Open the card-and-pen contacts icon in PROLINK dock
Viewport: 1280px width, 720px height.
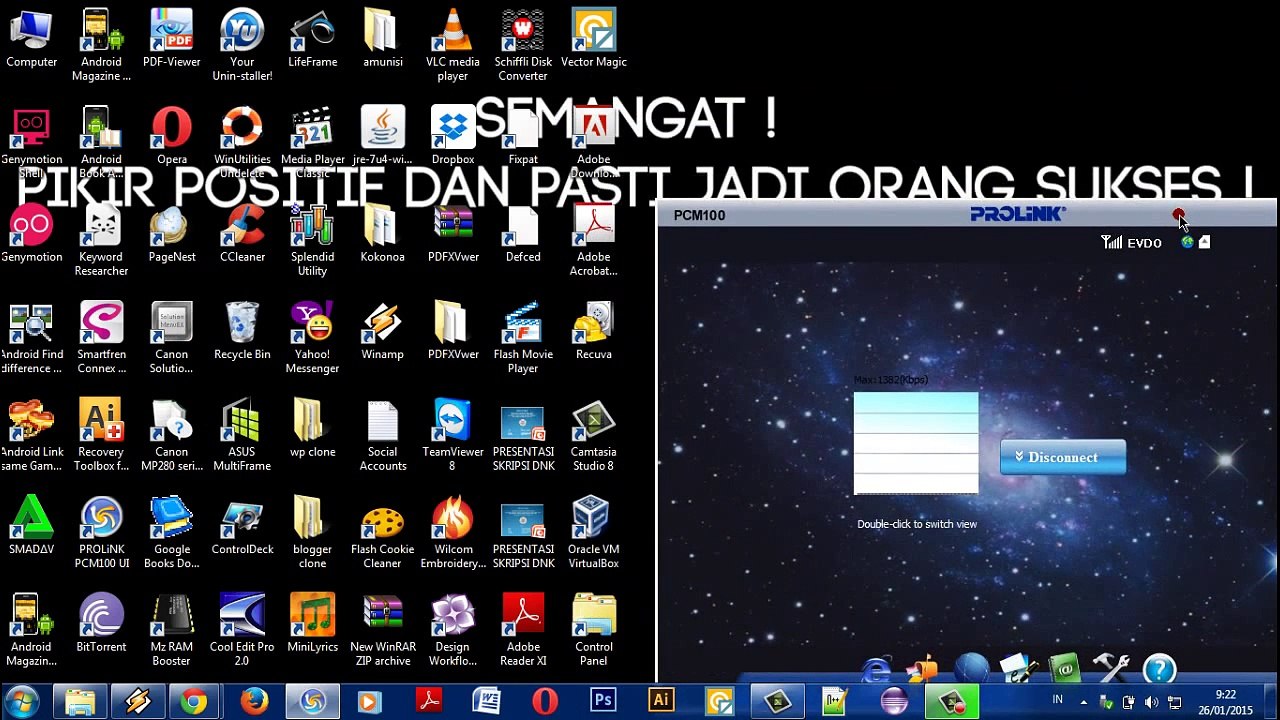[x=1019, y=669]
